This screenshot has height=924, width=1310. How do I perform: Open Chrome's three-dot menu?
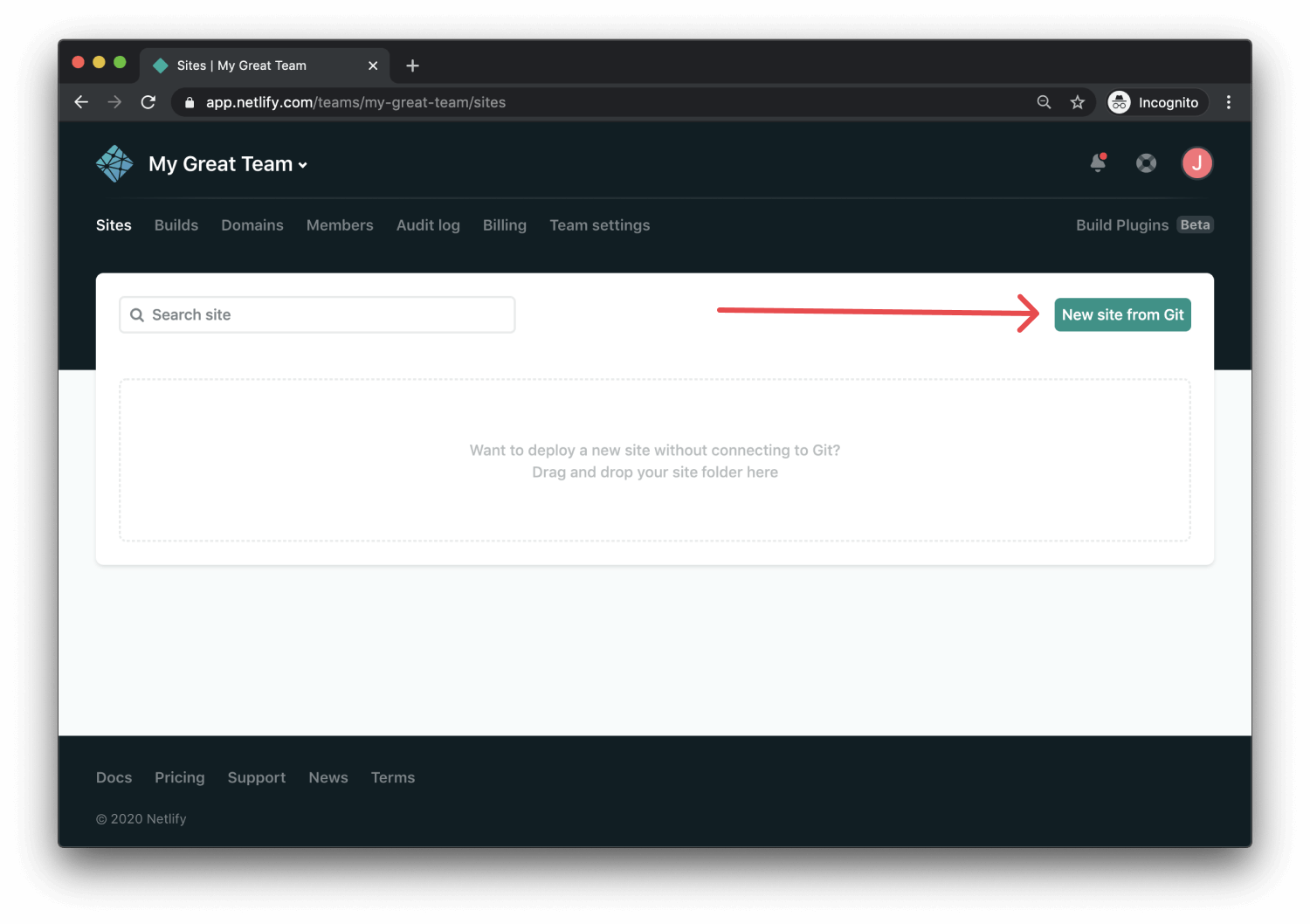1228,102
